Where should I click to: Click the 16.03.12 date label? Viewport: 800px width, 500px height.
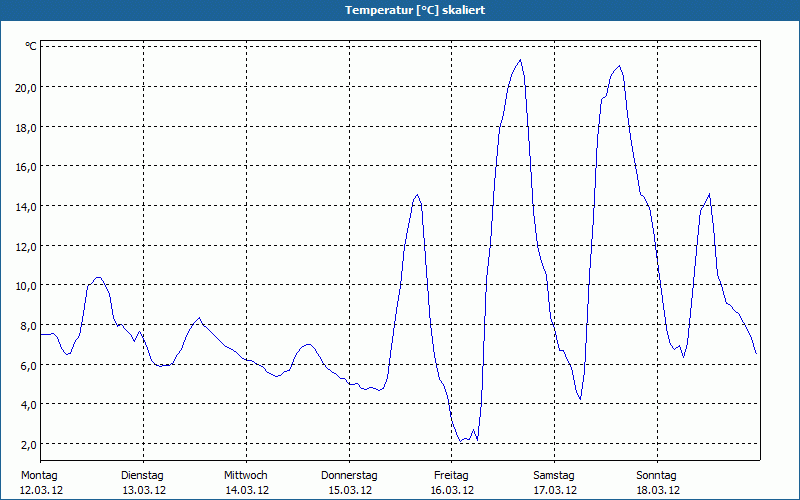(452, 490)
